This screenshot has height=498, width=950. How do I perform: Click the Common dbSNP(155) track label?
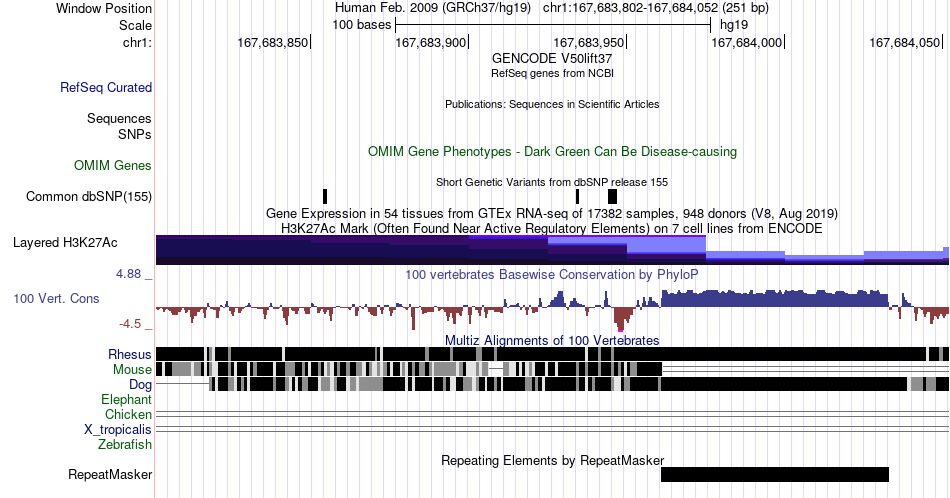coord(89,196)
